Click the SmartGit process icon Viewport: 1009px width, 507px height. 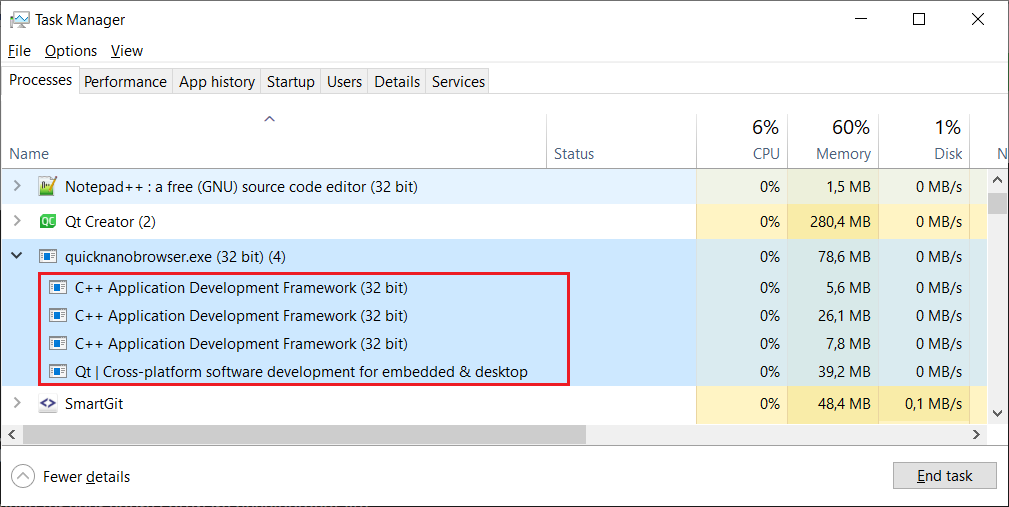pyautogui.click(x=47, y=404)
